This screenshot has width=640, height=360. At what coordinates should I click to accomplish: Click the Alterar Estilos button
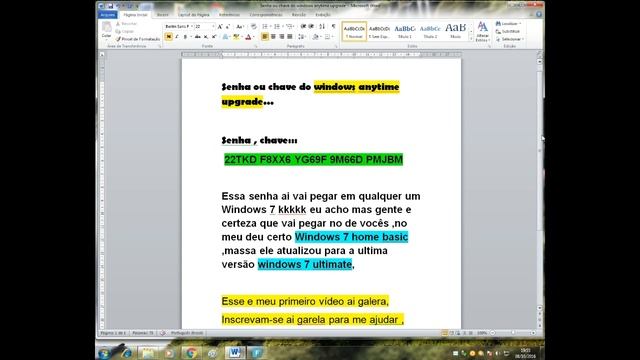482,32
